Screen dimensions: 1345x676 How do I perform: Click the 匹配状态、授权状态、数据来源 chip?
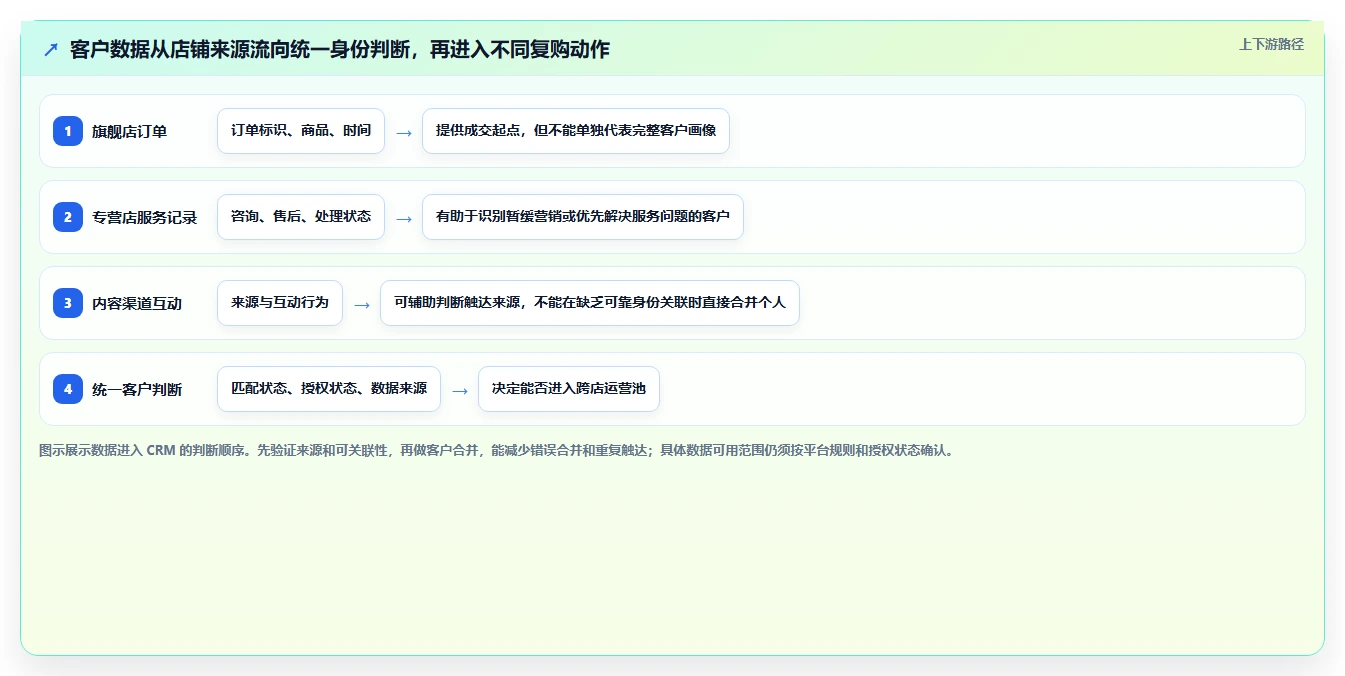coord(329,389)
